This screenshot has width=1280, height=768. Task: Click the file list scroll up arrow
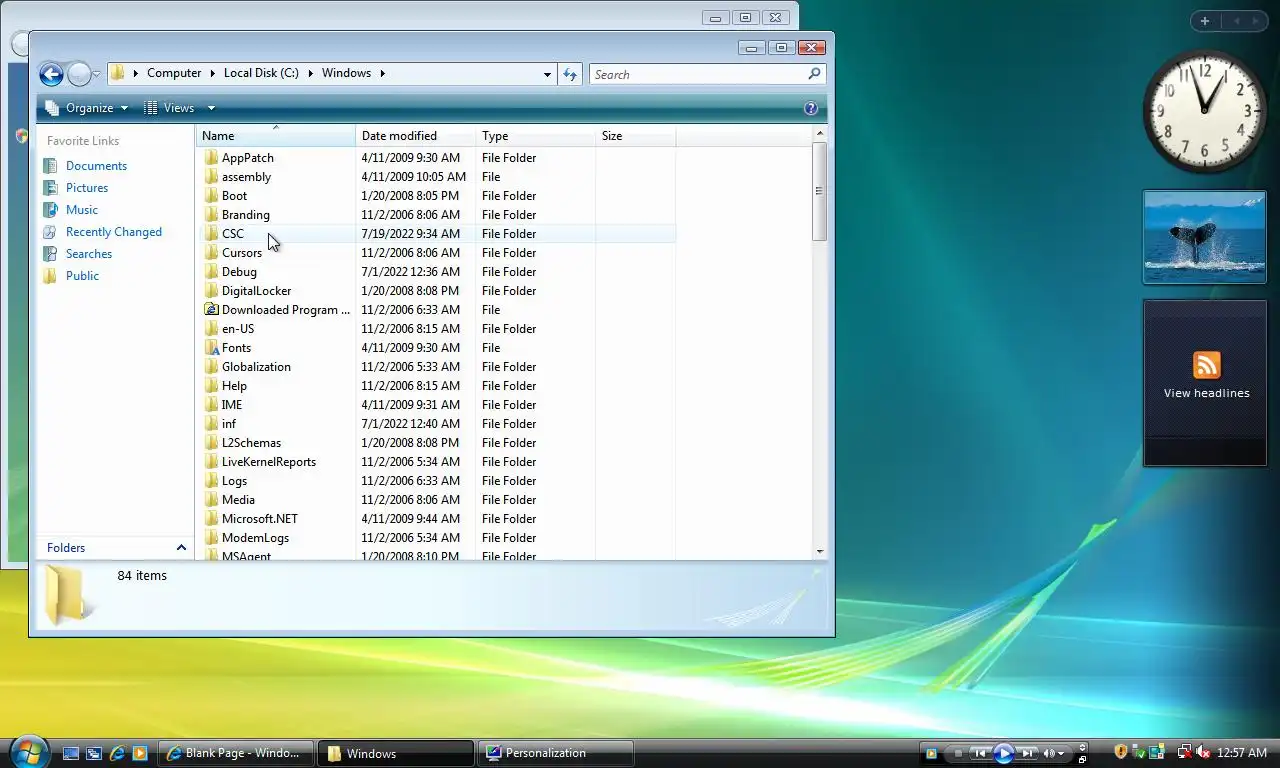tap(820, 133)
